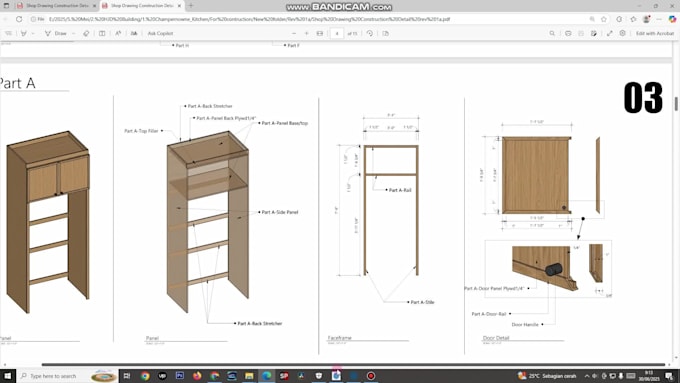Screen dimensions: 680x383
Task: Open PDF settings gear icon
Action: [622, 33]
